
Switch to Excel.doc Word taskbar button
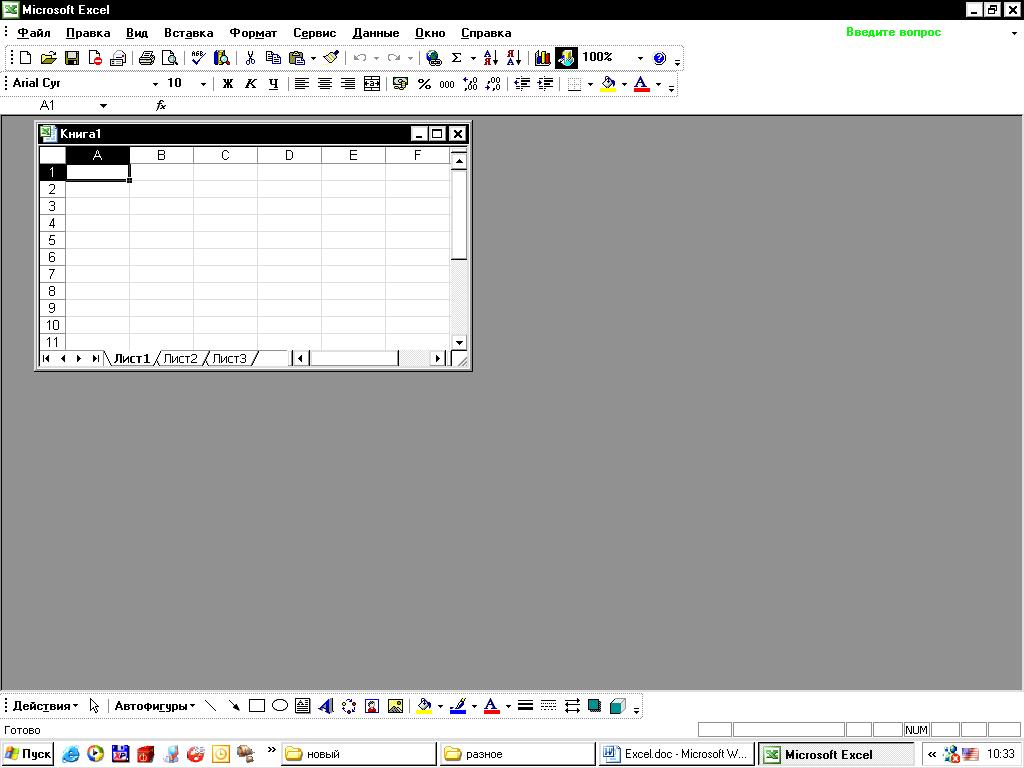(x=677, y=754)
